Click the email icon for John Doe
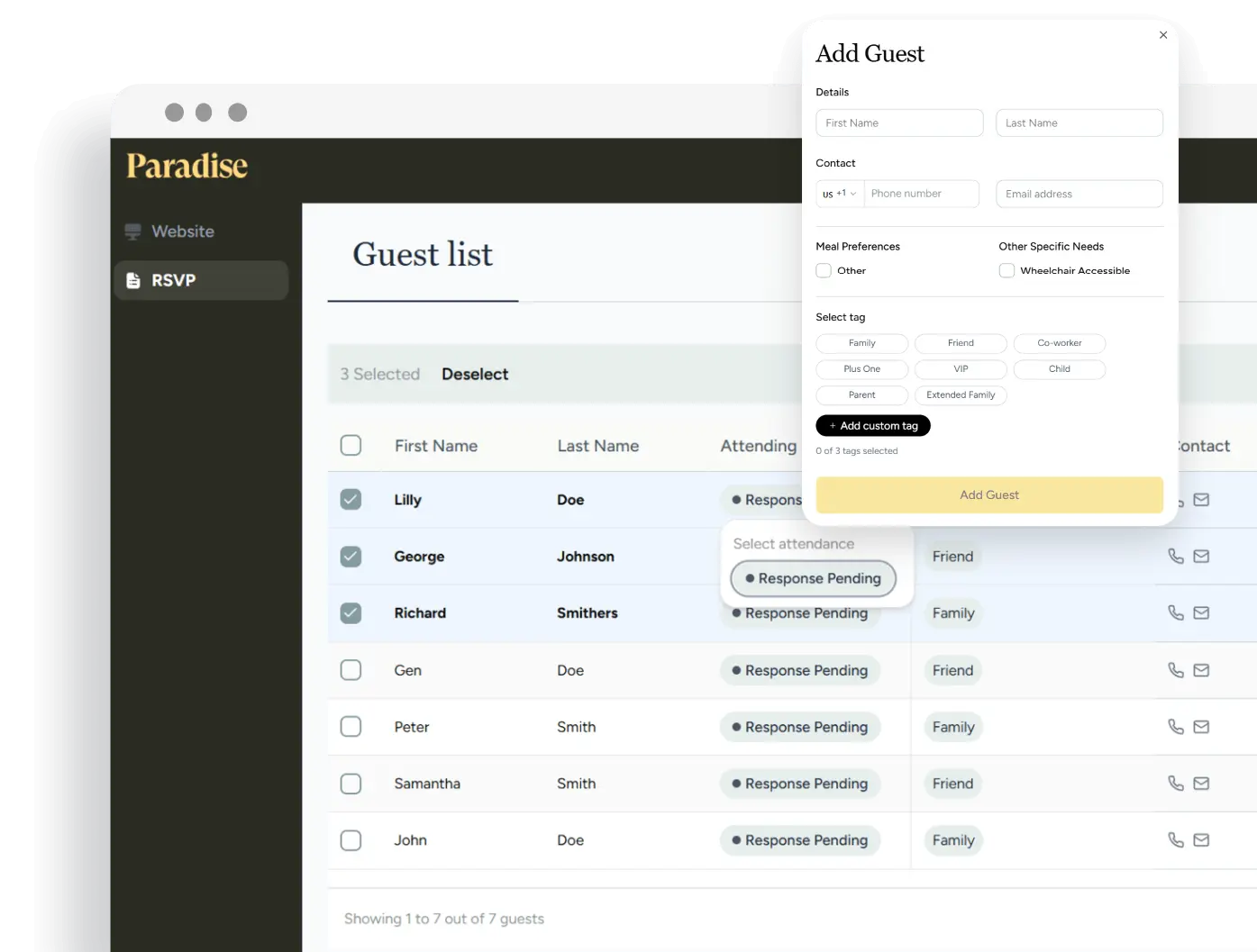This screenshot has width=1257, height=952. pos(1201,840)
